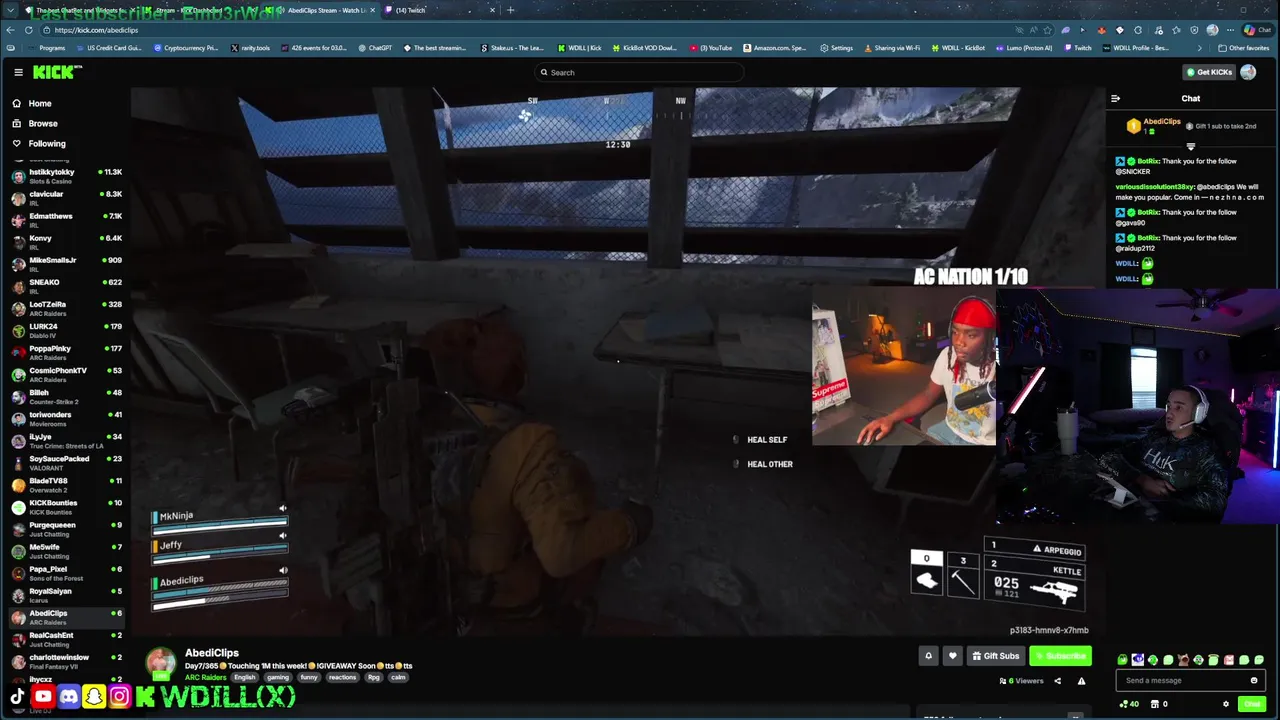
Task: Click the Snapchat overlay icon
Action: pos(94,697)
